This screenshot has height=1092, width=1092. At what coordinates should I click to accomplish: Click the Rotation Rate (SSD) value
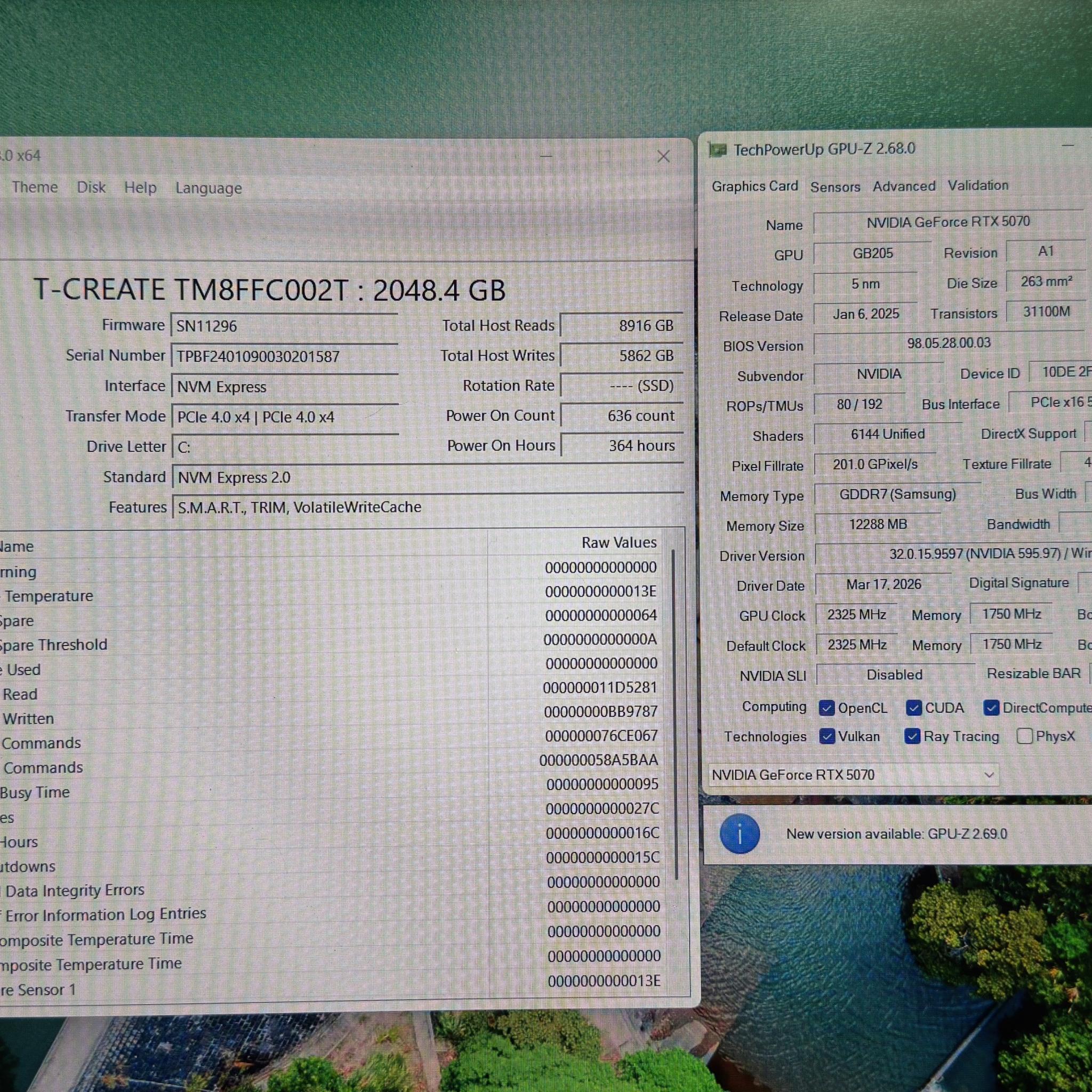(x=622, y=386)
